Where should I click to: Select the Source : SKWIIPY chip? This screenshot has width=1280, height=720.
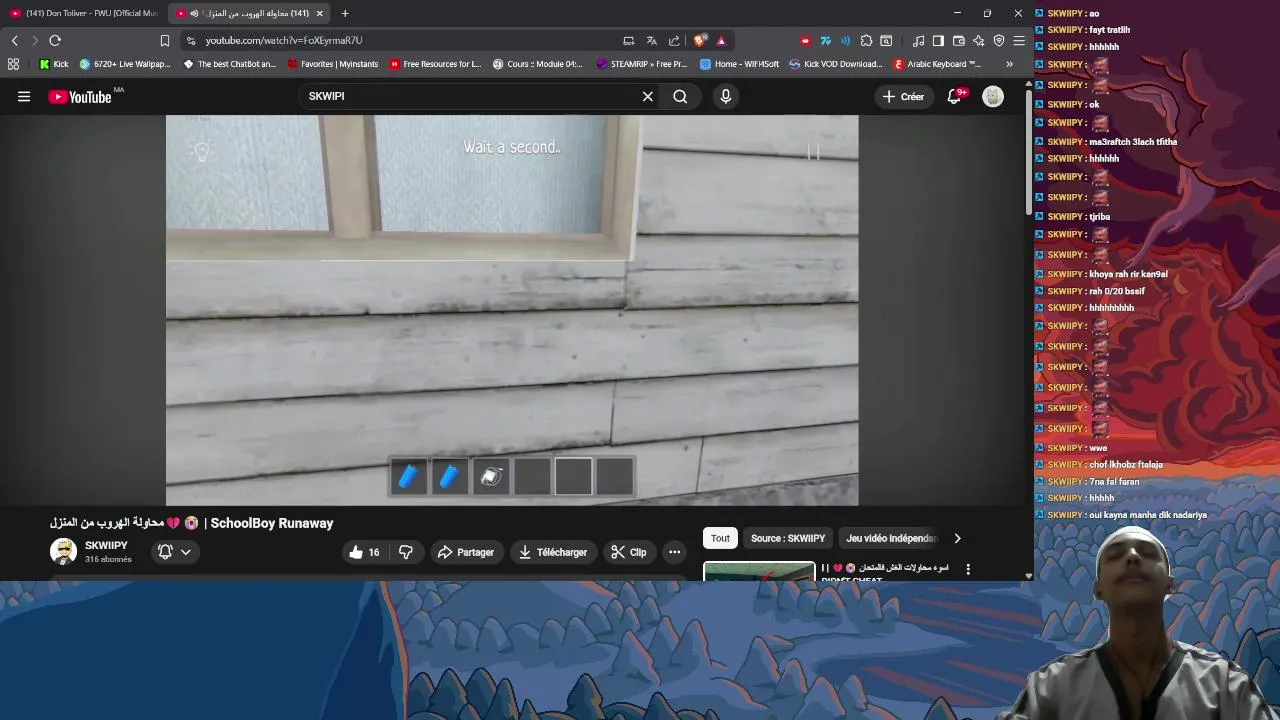pos(788,538)
